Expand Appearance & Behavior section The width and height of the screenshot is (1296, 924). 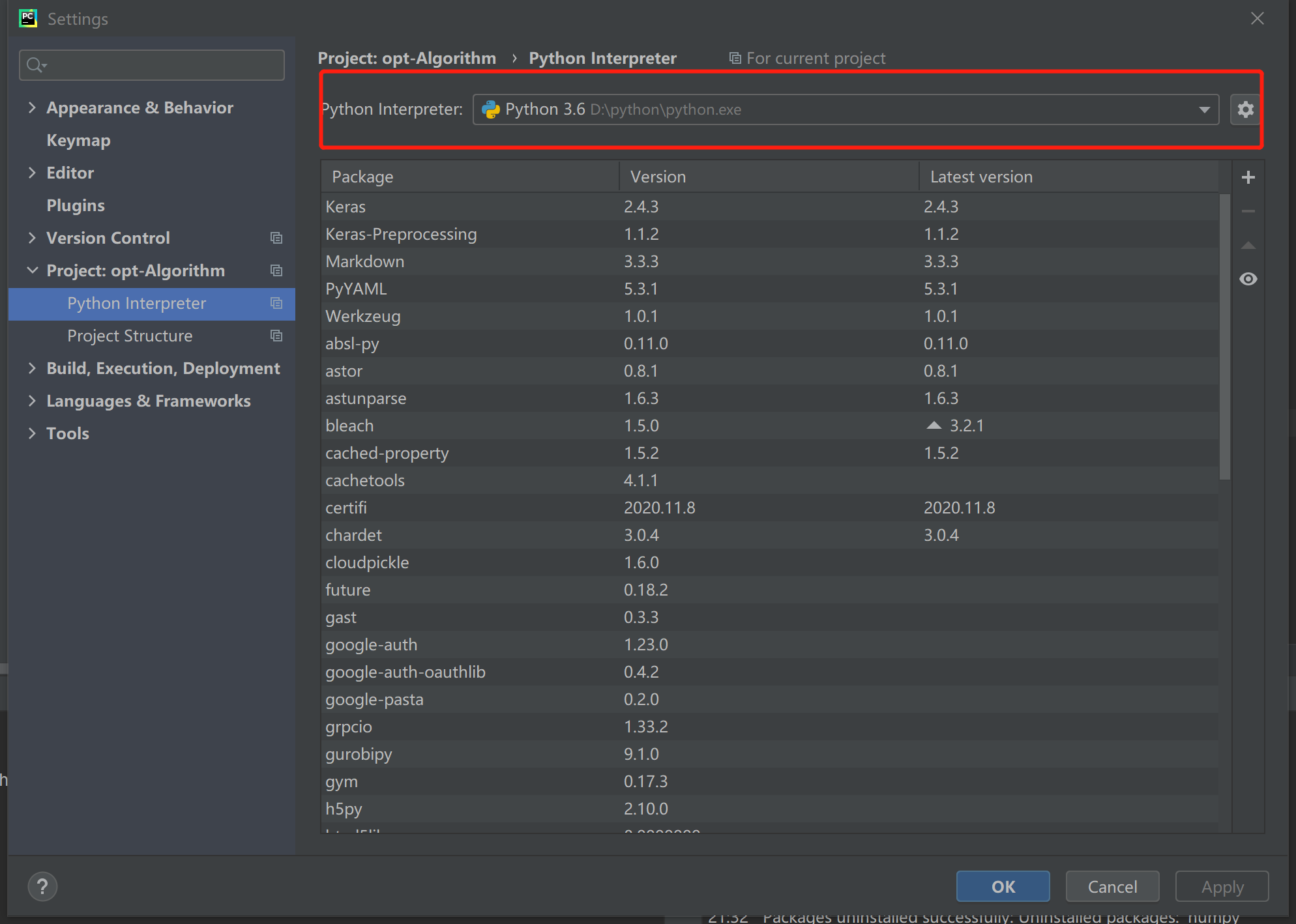32,108
